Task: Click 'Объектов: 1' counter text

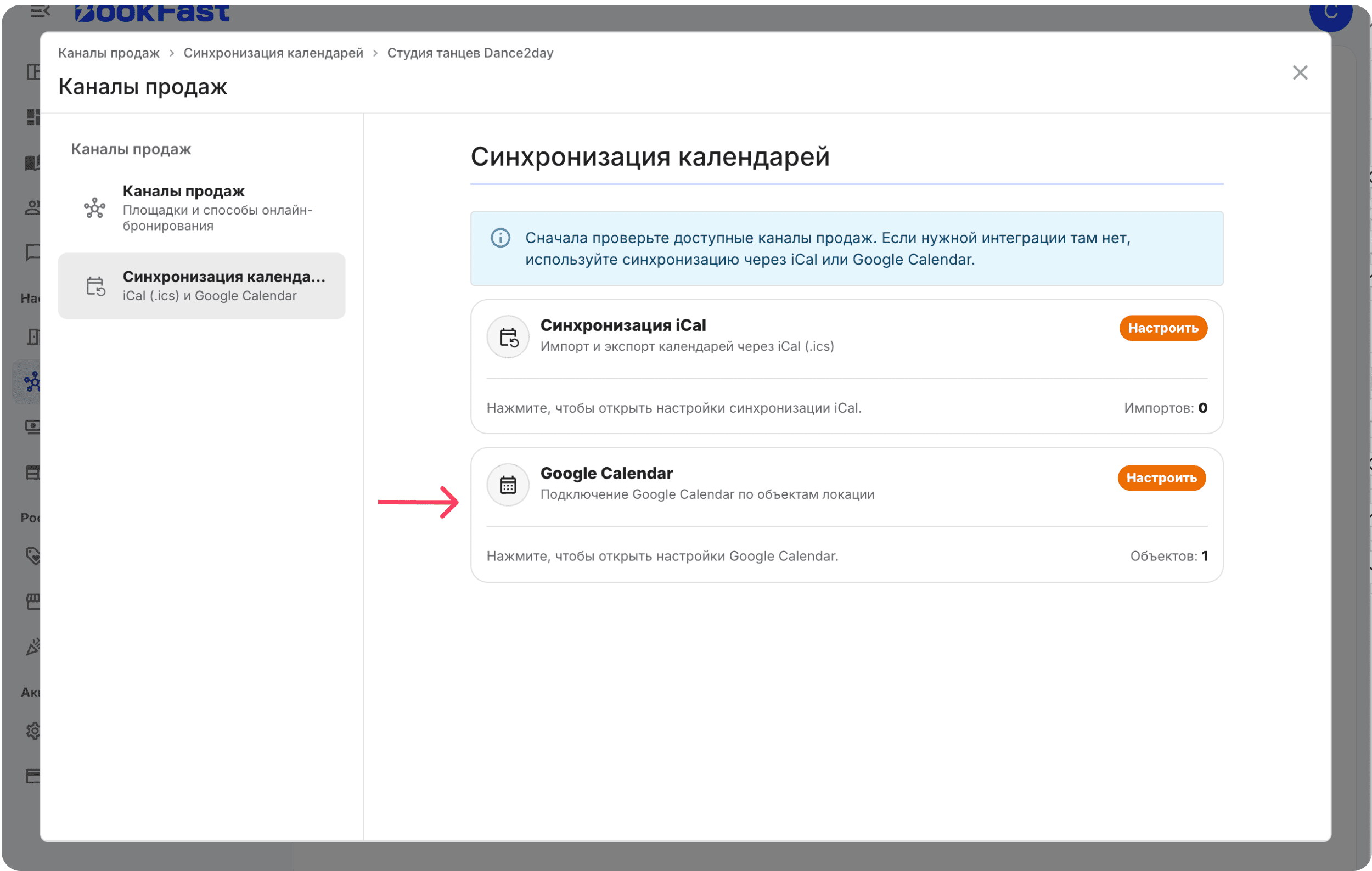Action: pos(1168,556)
